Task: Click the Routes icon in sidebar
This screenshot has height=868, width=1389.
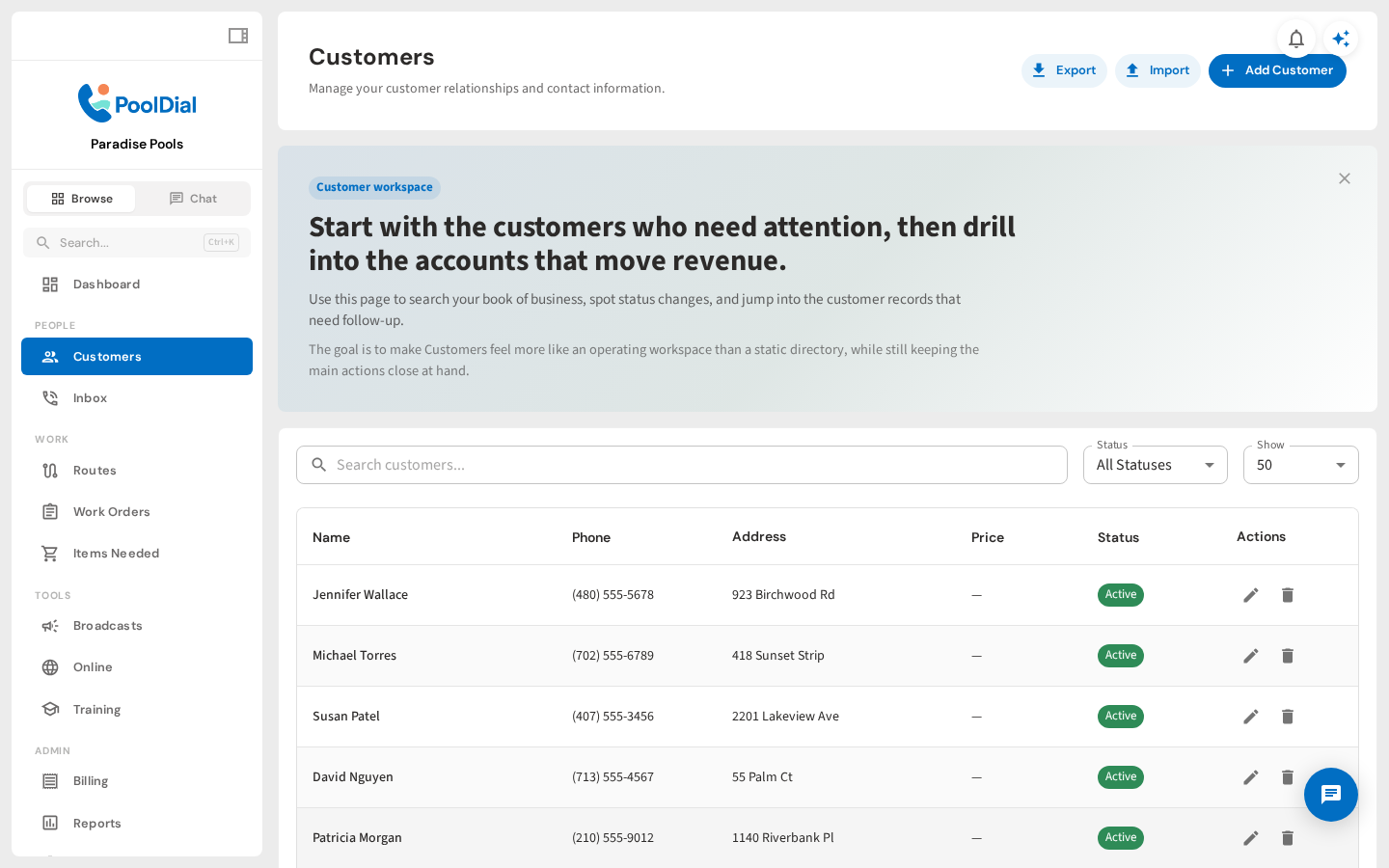Action: click(x=50, y=471)
